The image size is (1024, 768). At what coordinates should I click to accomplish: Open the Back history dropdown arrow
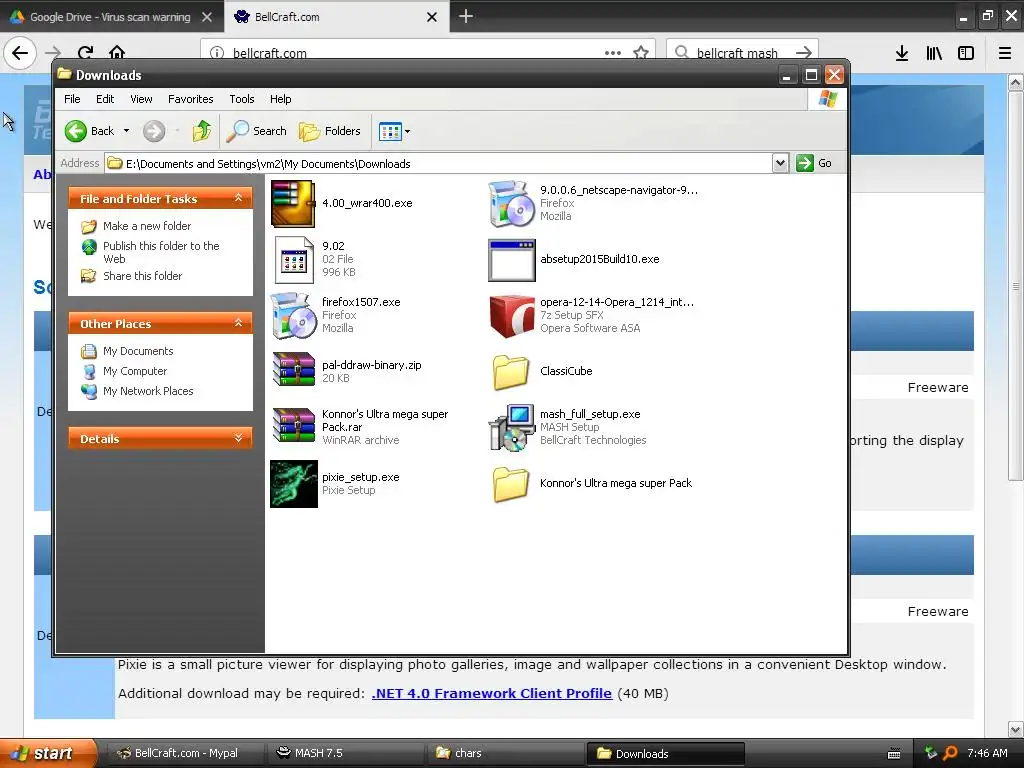pos(126,131)
